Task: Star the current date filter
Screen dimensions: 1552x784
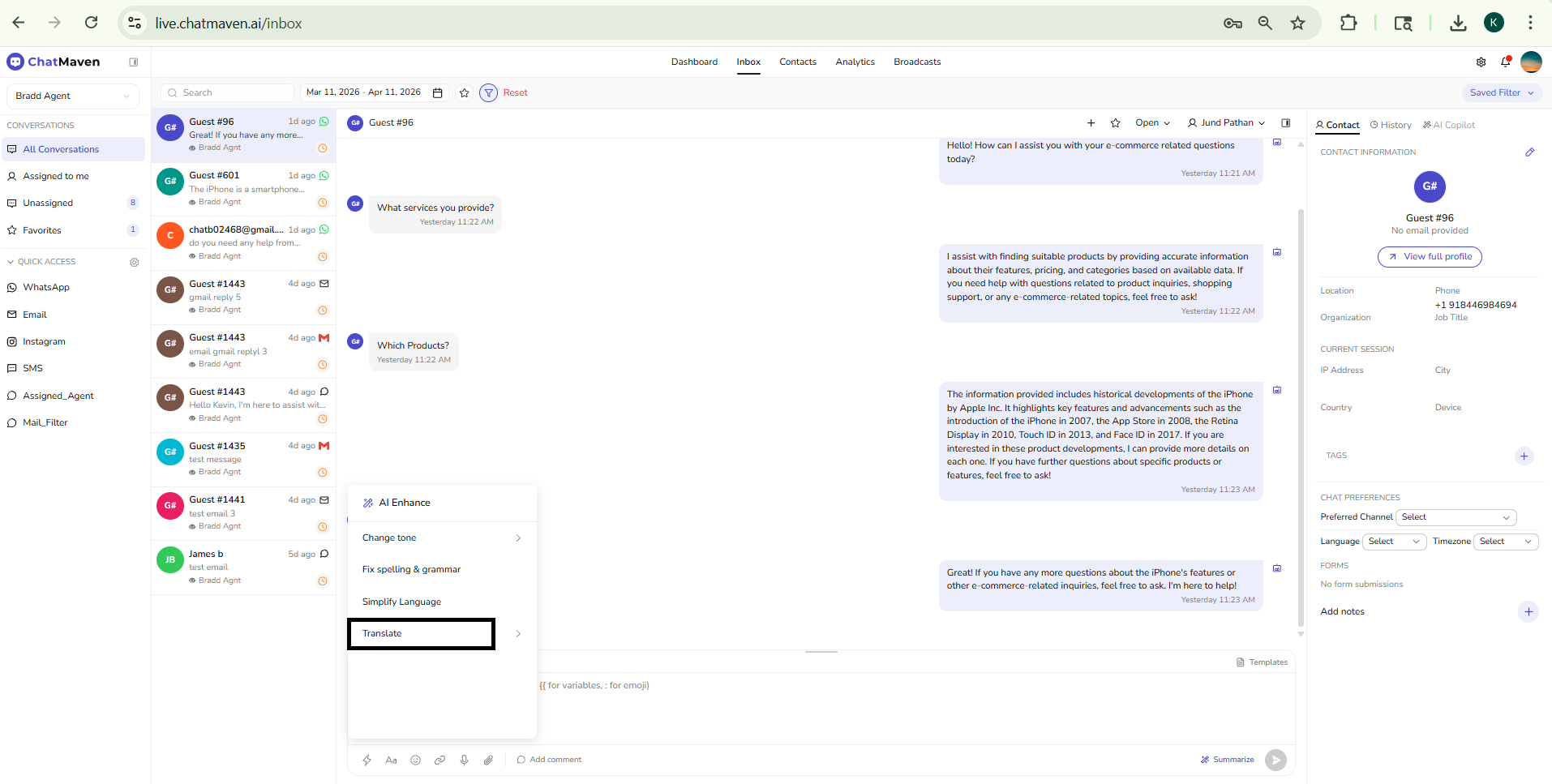Action: pos(464,92)
